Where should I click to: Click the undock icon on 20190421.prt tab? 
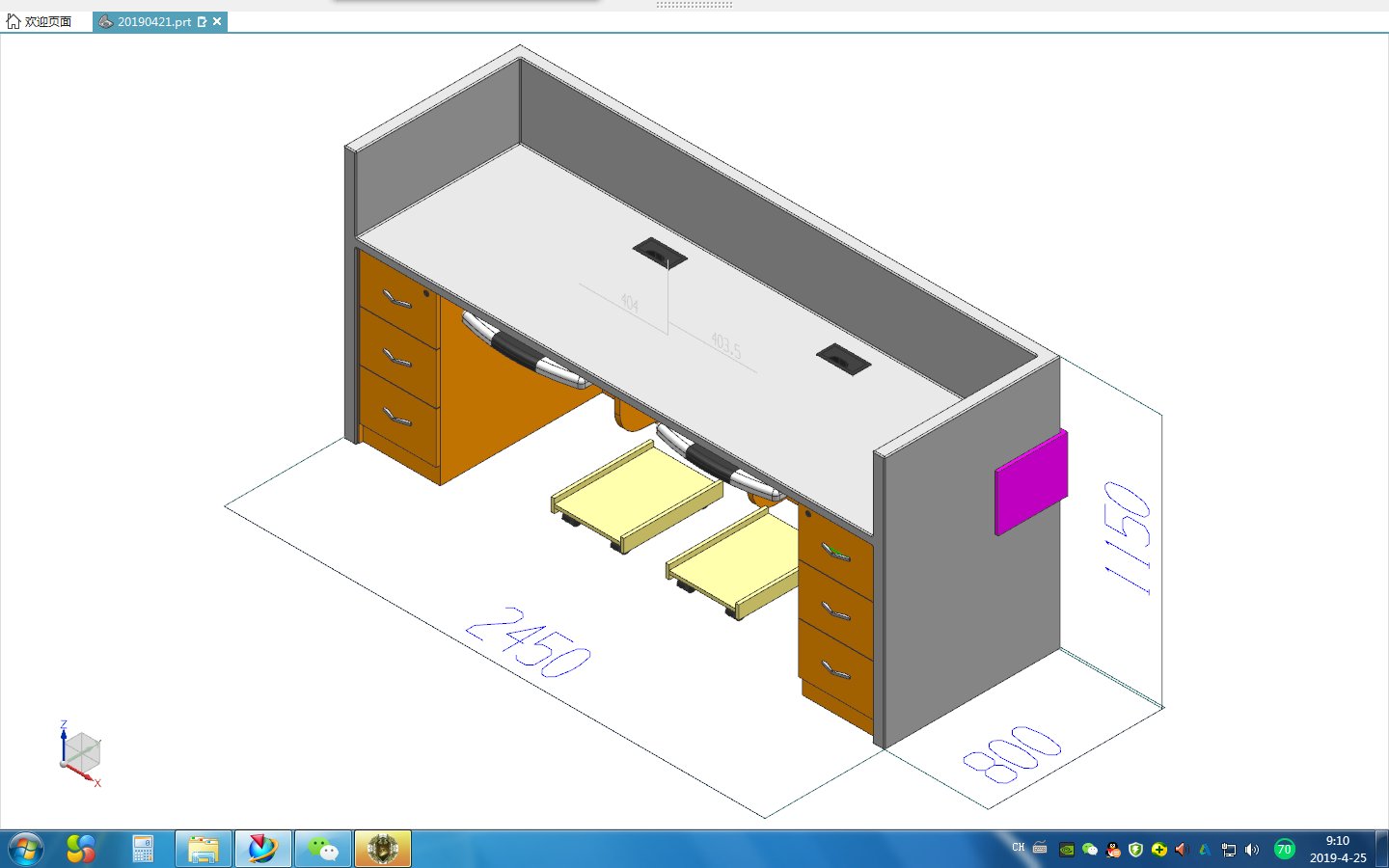tap(202, 21)
